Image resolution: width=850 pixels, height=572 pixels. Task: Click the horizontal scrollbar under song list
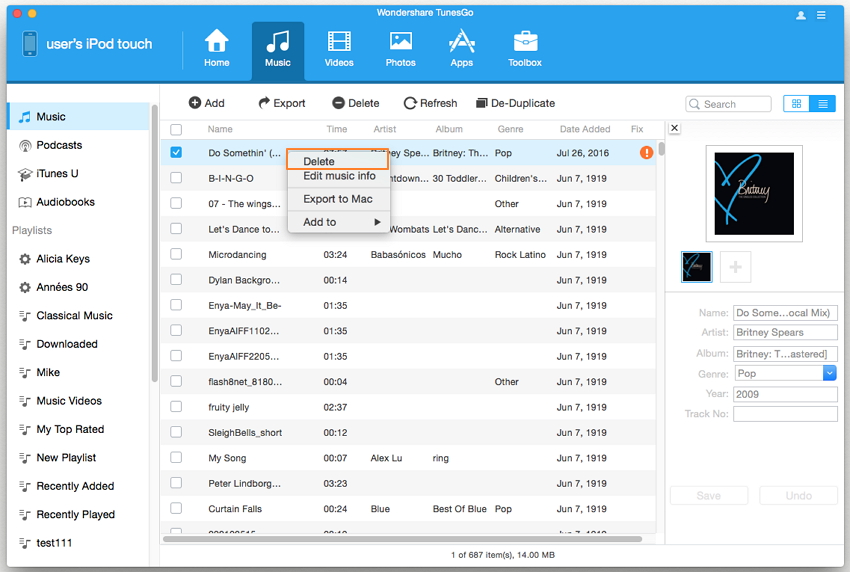coord(400,539)
